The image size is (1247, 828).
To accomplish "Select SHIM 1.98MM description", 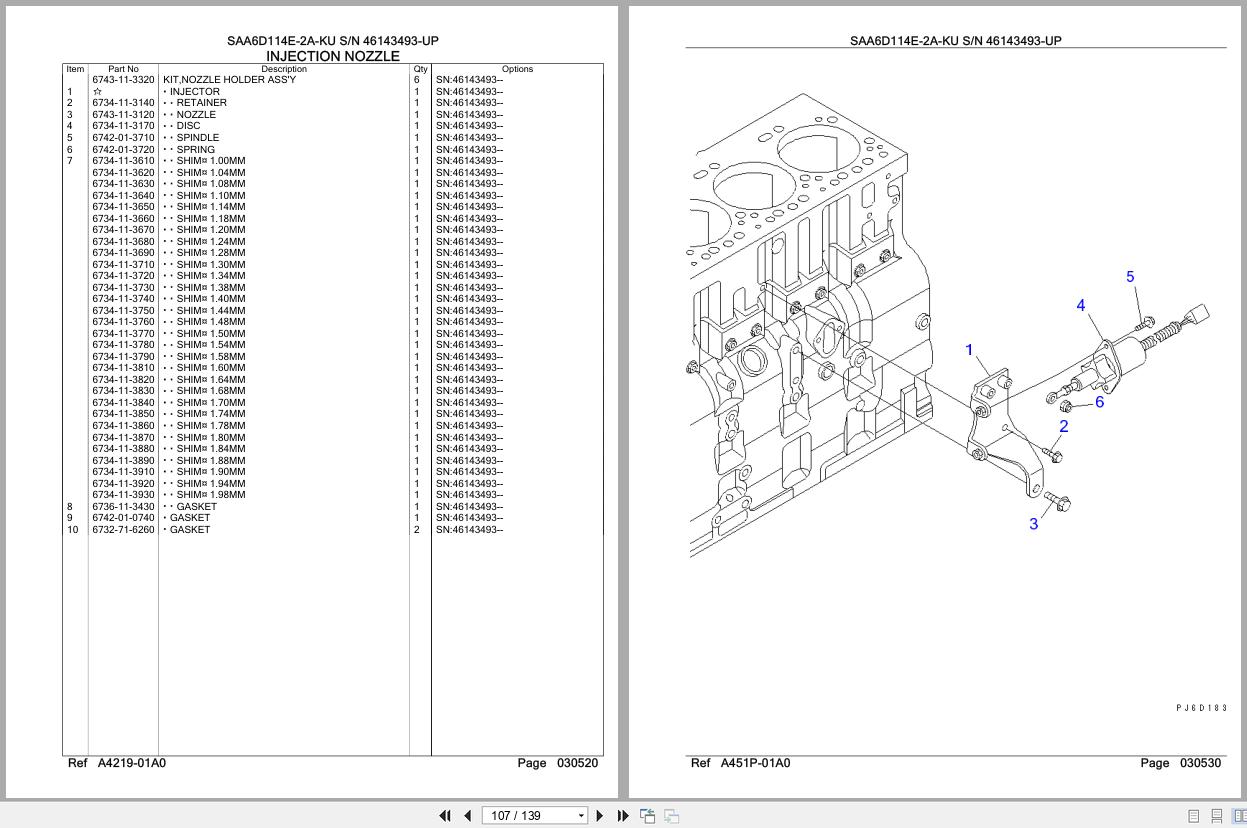I will [204, 495].
